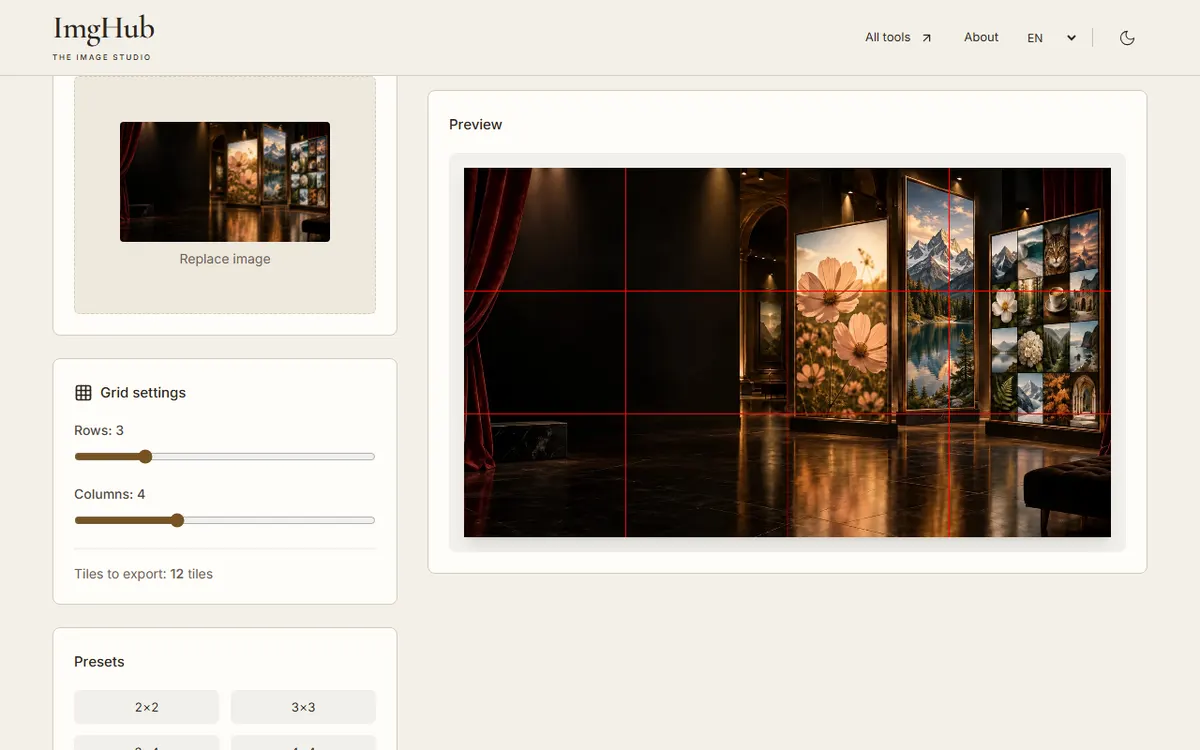1200x750 pixels.
Task: Click the Rows slider handle
Action: (x=145, y=457)
